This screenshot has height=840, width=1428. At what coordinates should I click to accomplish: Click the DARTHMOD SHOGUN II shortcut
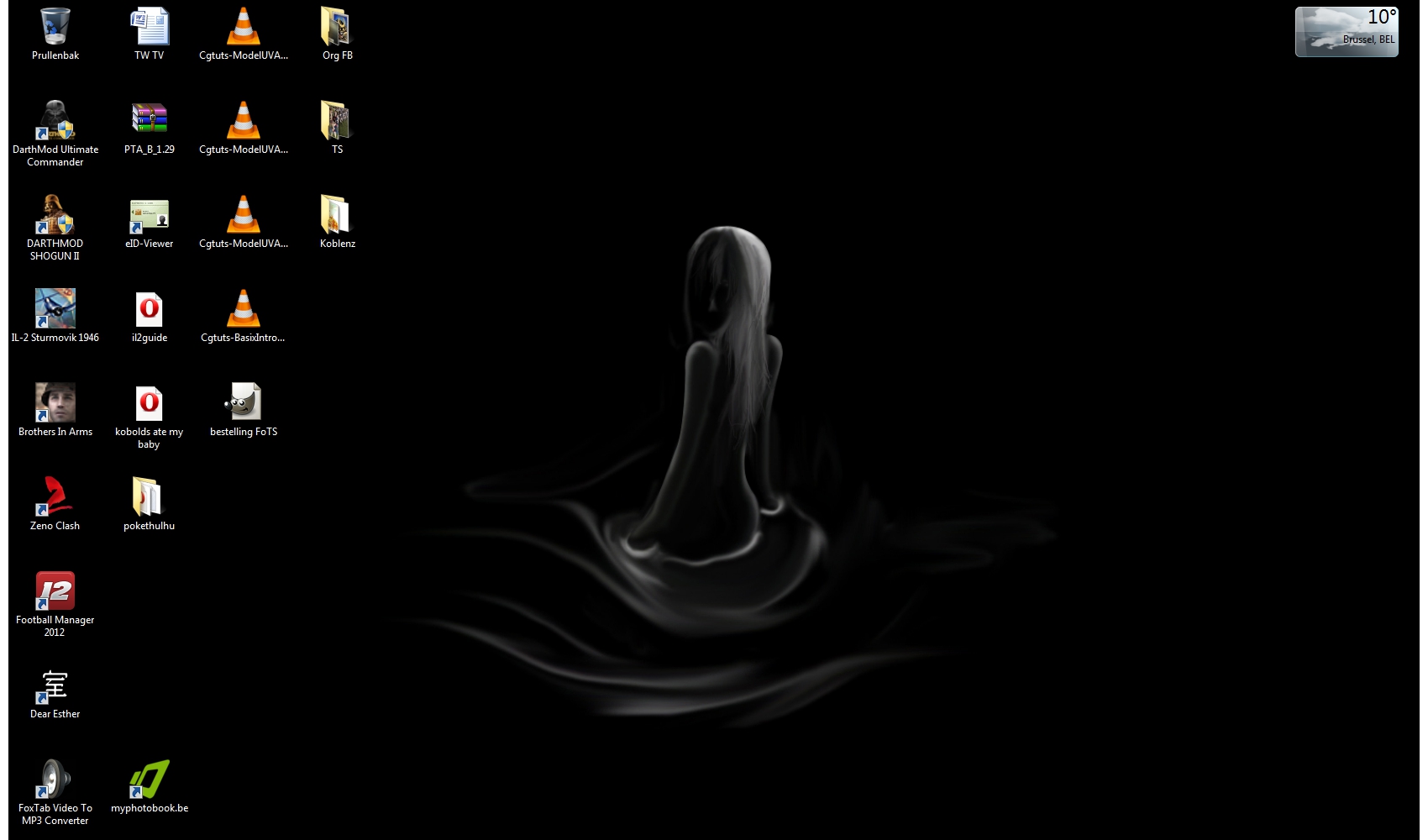55,216
